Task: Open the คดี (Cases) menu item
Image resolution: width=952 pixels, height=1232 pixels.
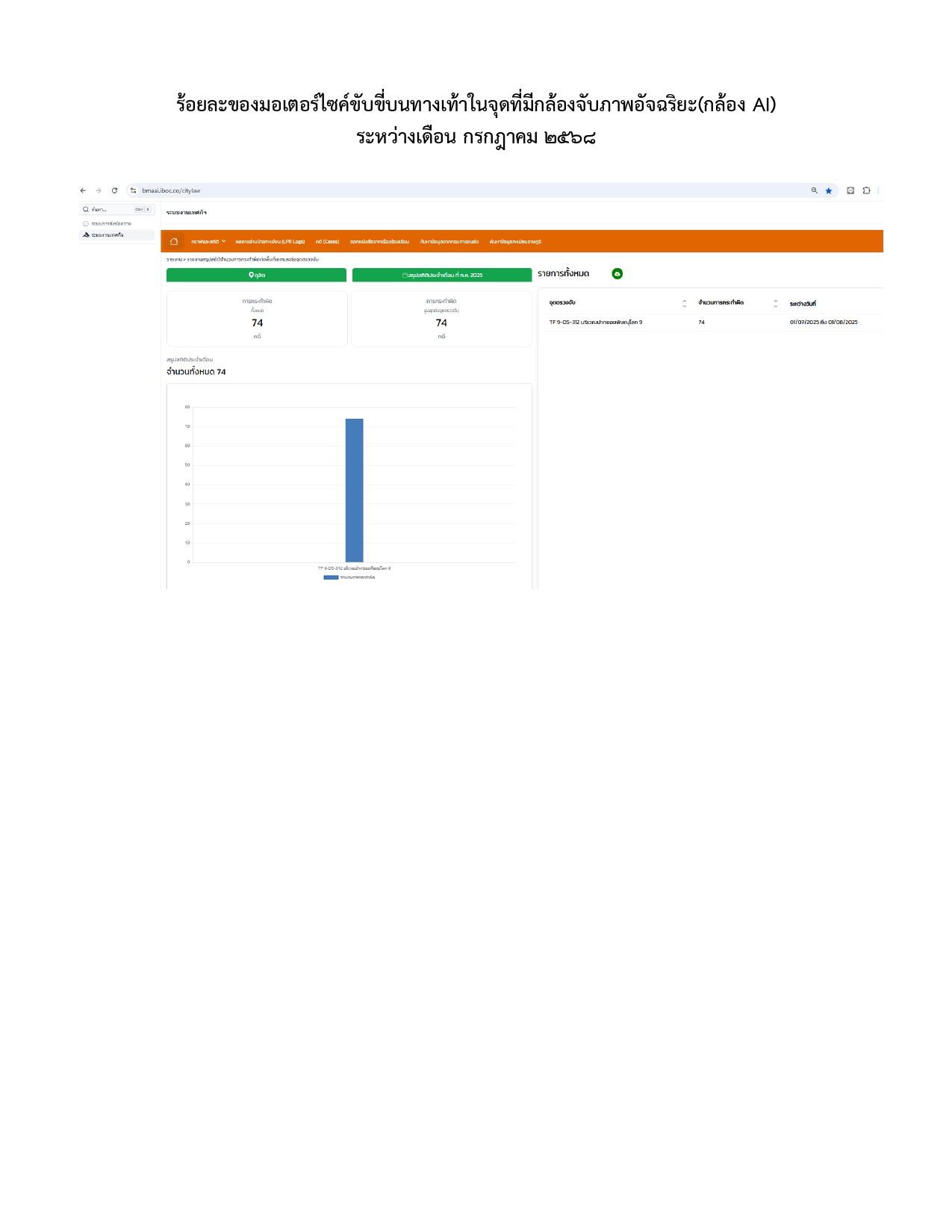Action: coord(328,242)
